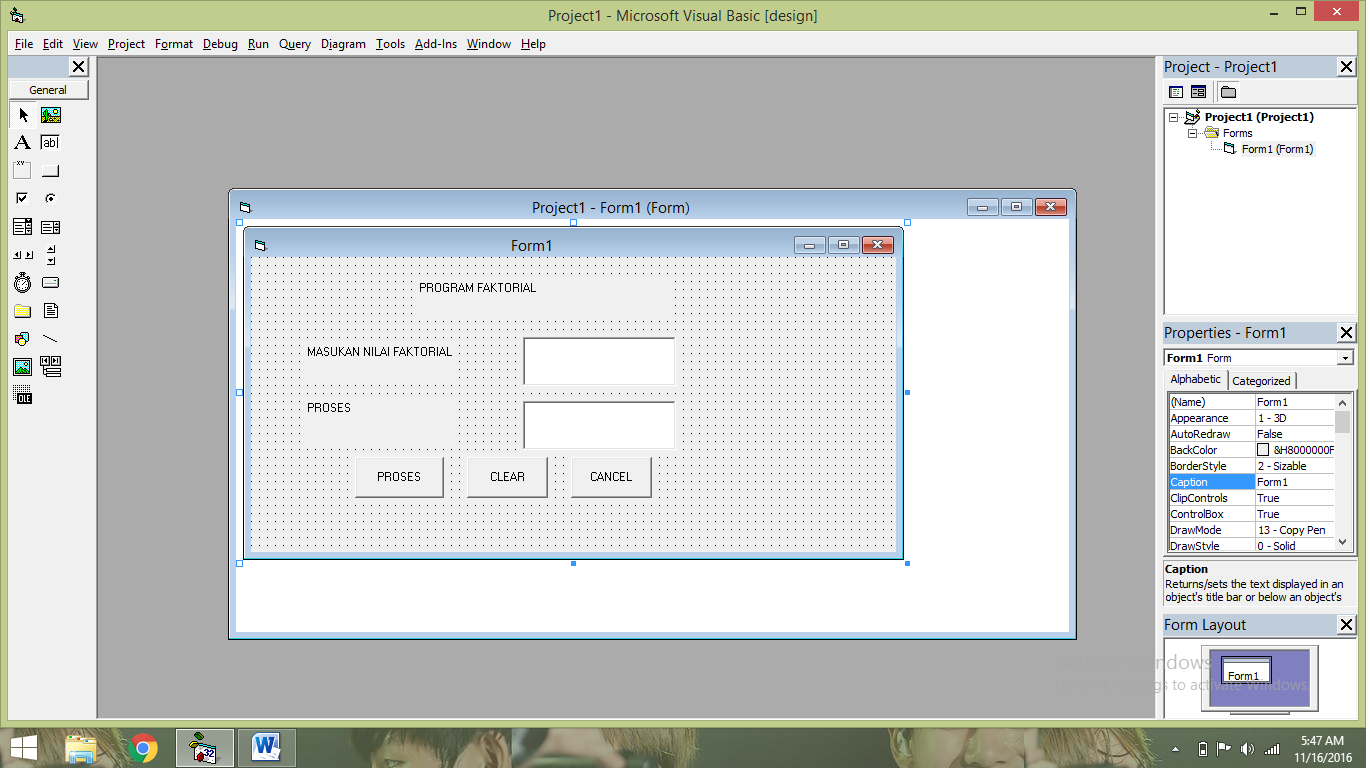Screen dimensions: 1366x768
Task: Click the PROSES button on Form1
Action: (x=399, y=477)
